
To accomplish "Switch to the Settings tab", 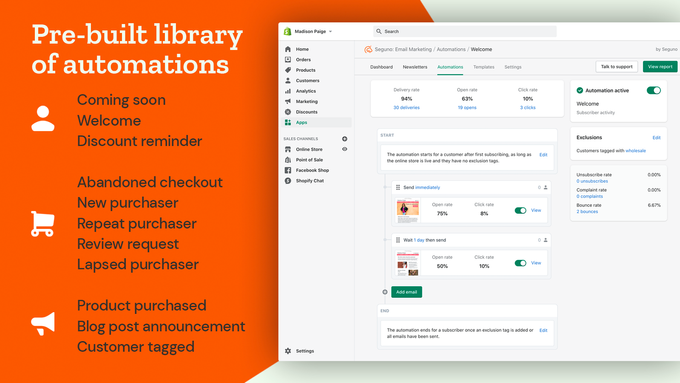I will tap(513, 67).
